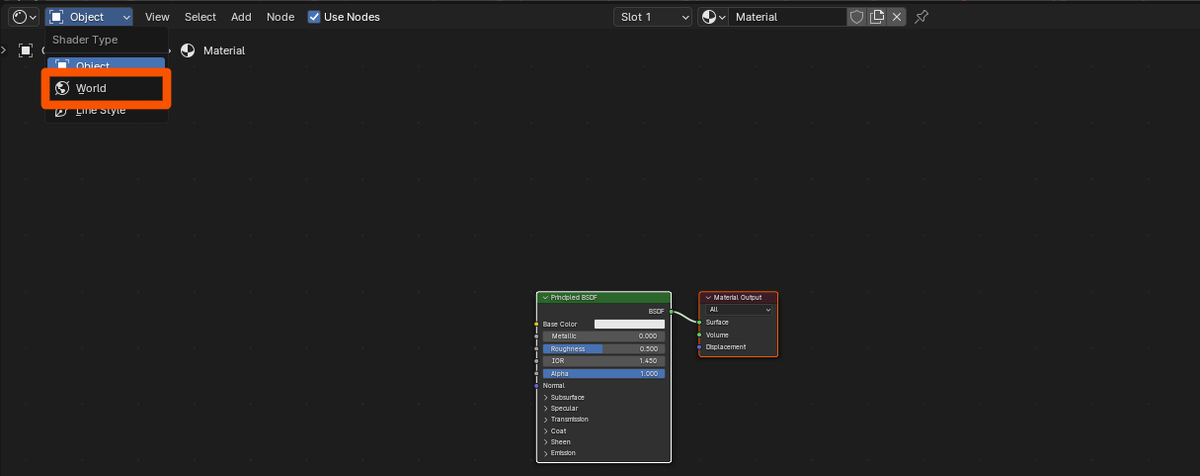Open the Object shader type dropdown
This screenshot has height=476, width=1200.
pyautogui.click(x=89, y=17)
